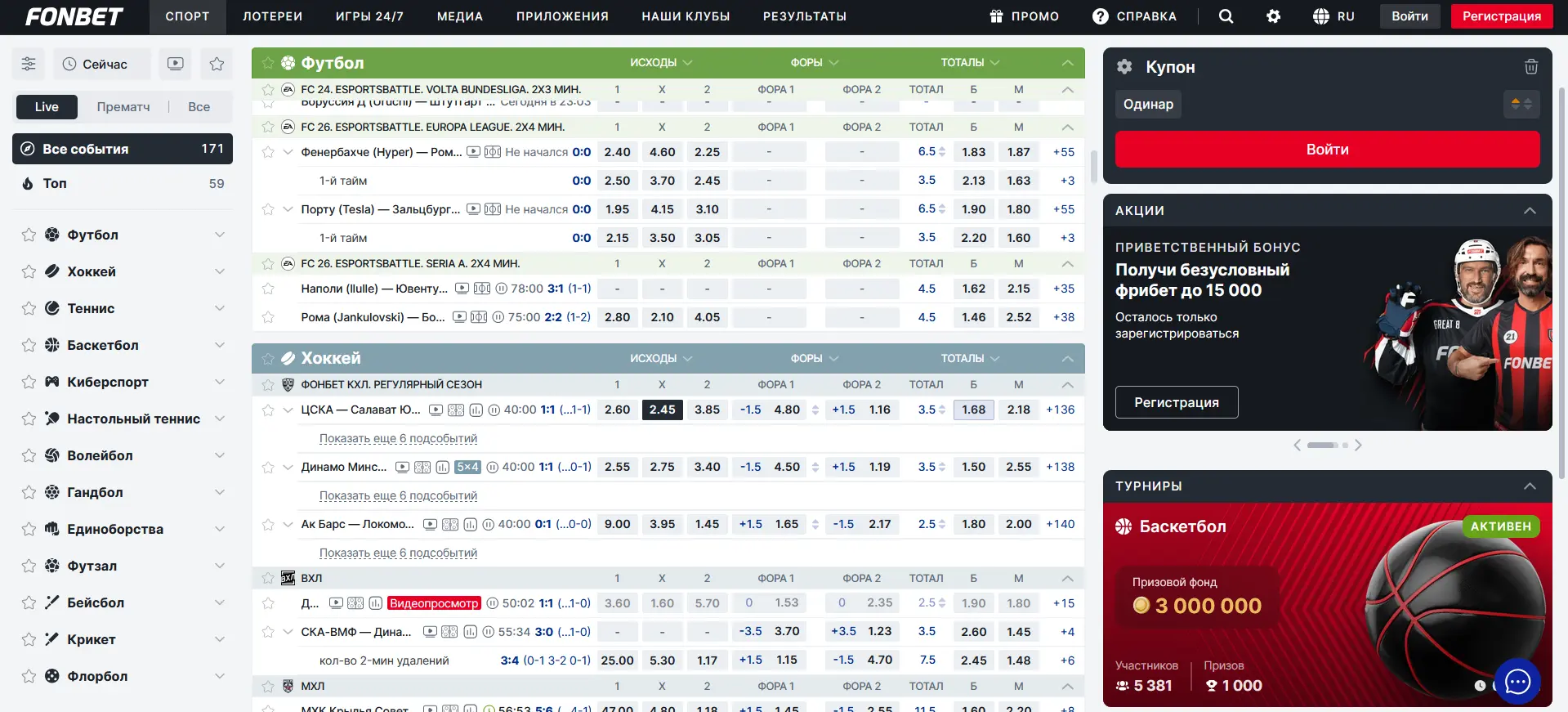Expand the Теннис sport category
1568x712 pixels.
click(219, 308)
